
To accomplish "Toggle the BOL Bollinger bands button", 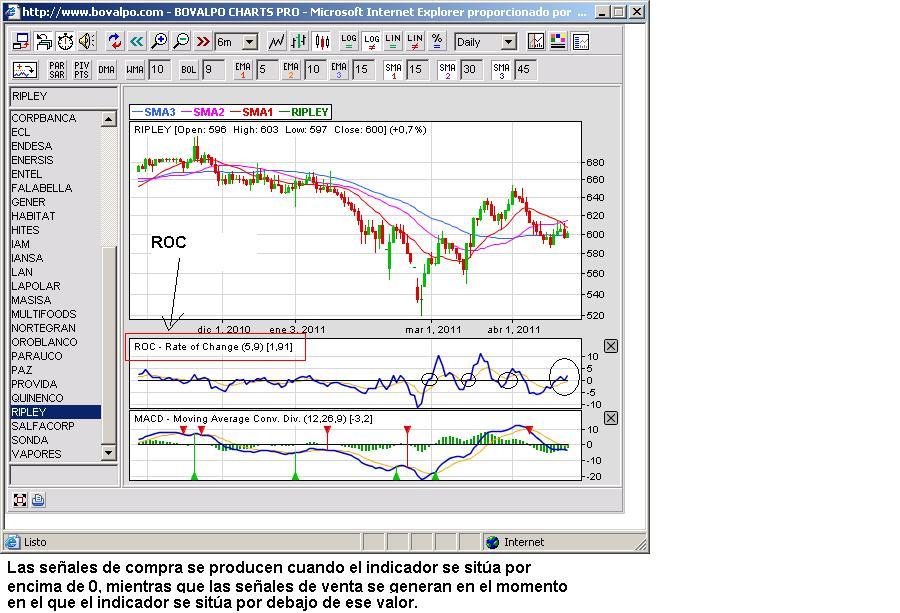I will [189, 70].
